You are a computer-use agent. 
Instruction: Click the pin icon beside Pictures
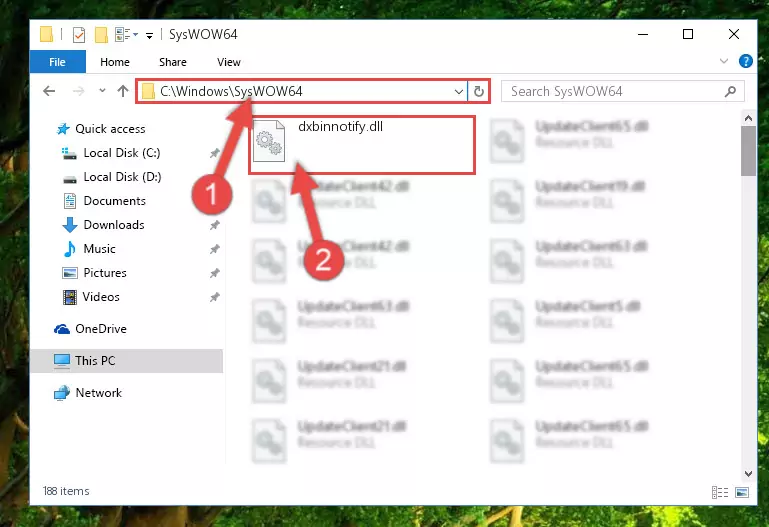point(214,273)
